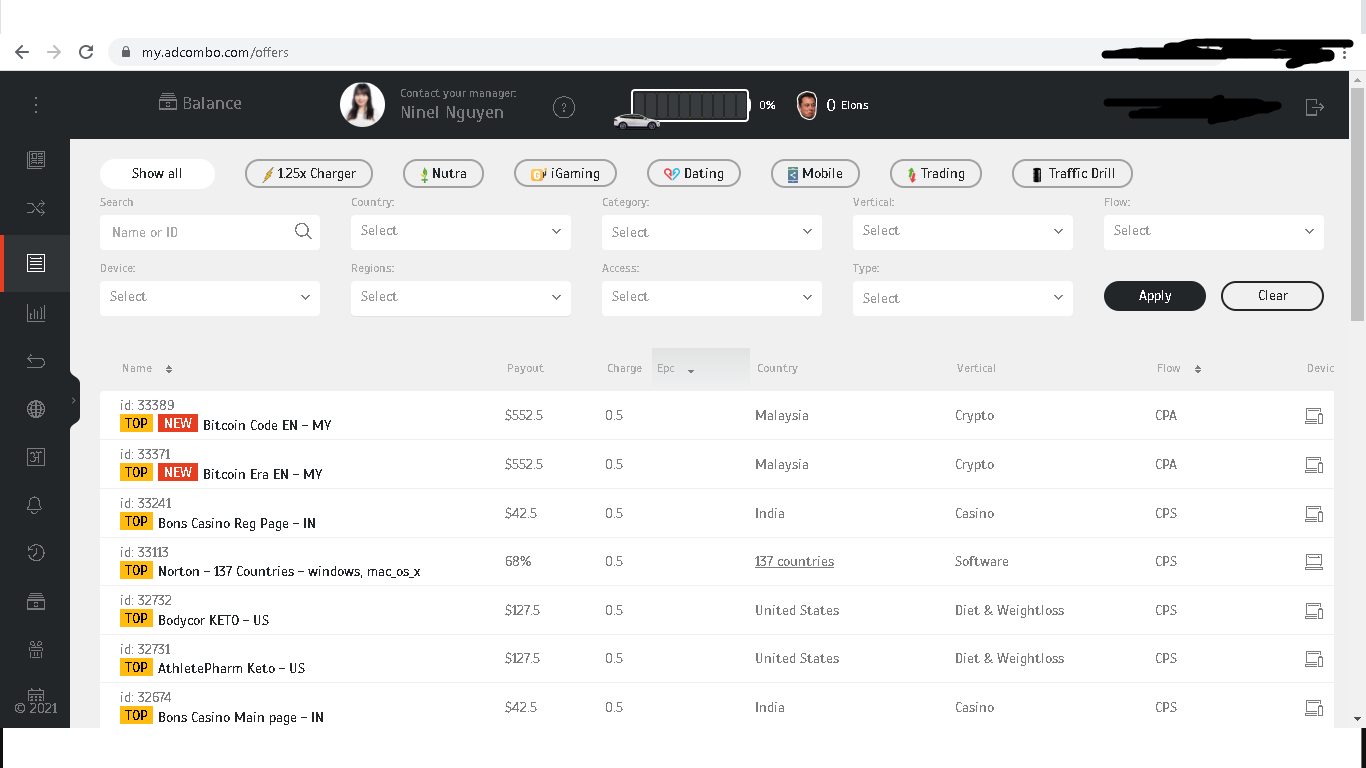Image resolution: width=1366 pixels, height=768 pixels.
Task: Click the framed-letter language sidebar icon
Action: (36, 457)
